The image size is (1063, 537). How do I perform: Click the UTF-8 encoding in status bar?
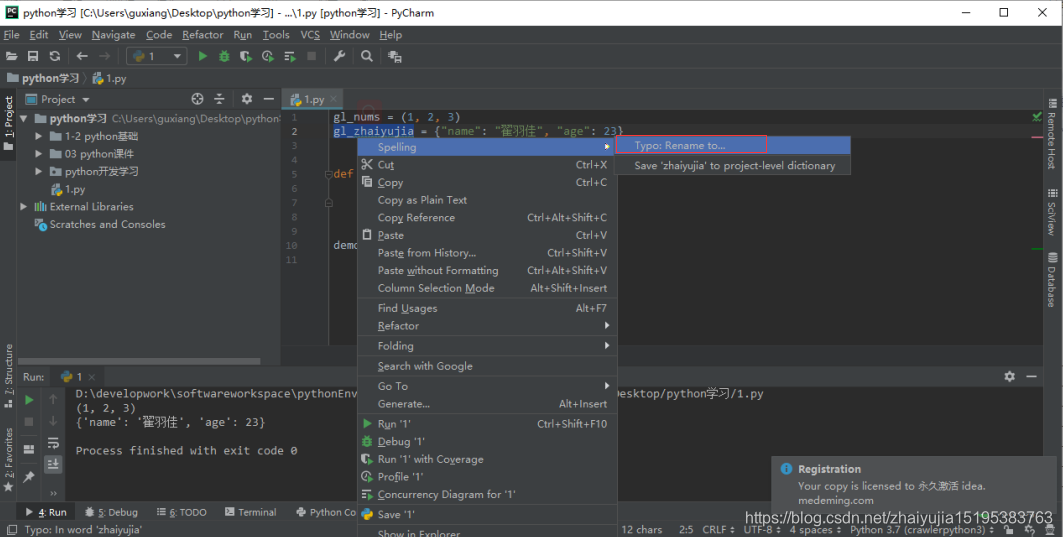point(762,530)
